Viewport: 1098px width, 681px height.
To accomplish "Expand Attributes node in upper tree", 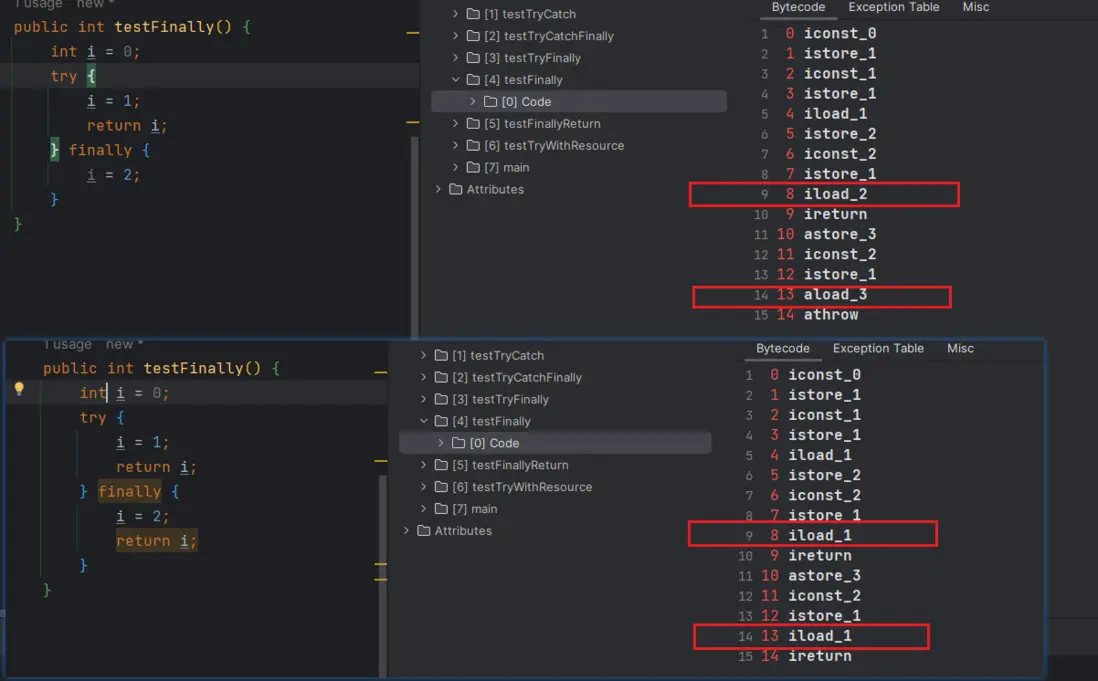I will pos(438,189).
